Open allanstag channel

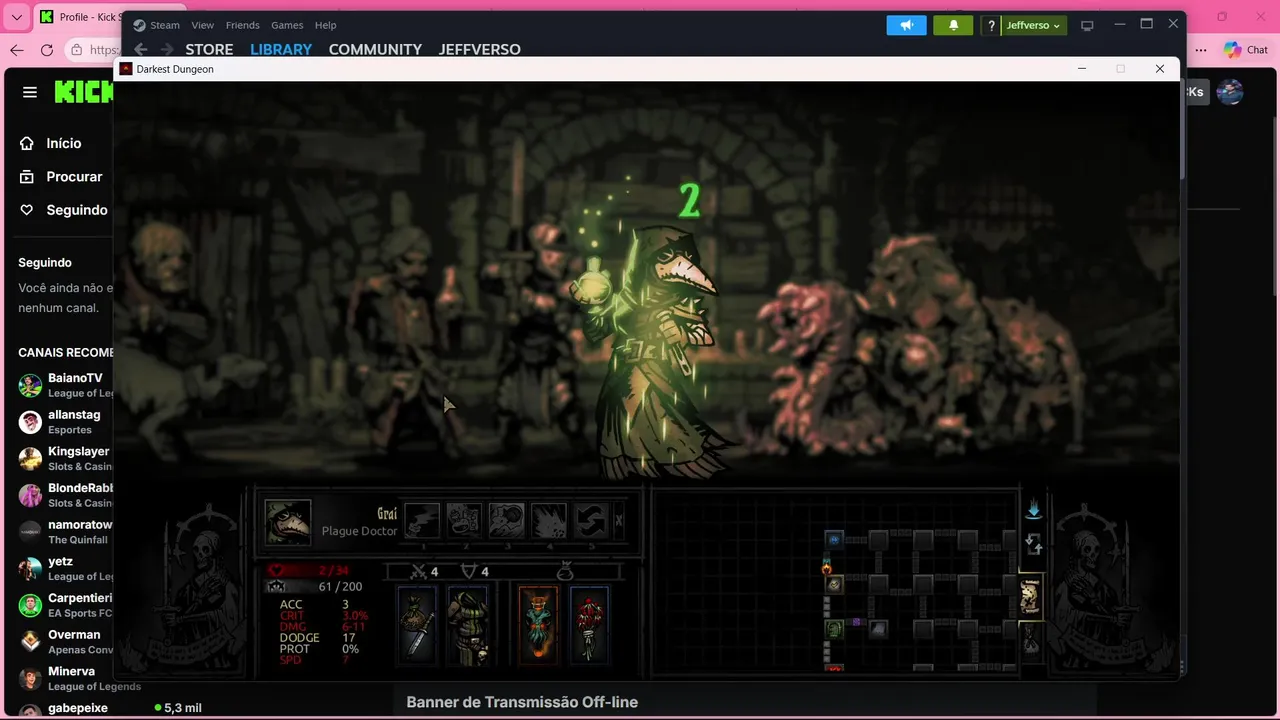[x=65, y=421]
